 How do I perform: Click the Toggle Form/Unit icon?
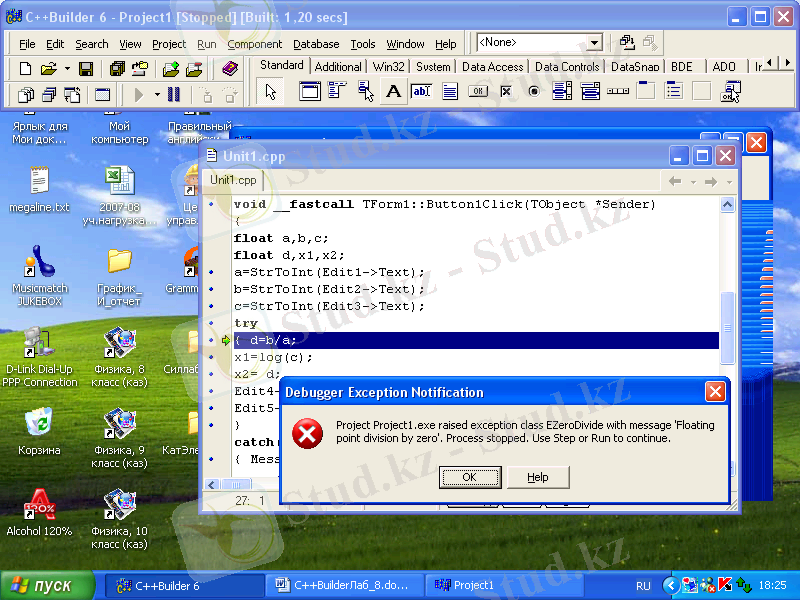pyautogui.click(x=72, y=95)
